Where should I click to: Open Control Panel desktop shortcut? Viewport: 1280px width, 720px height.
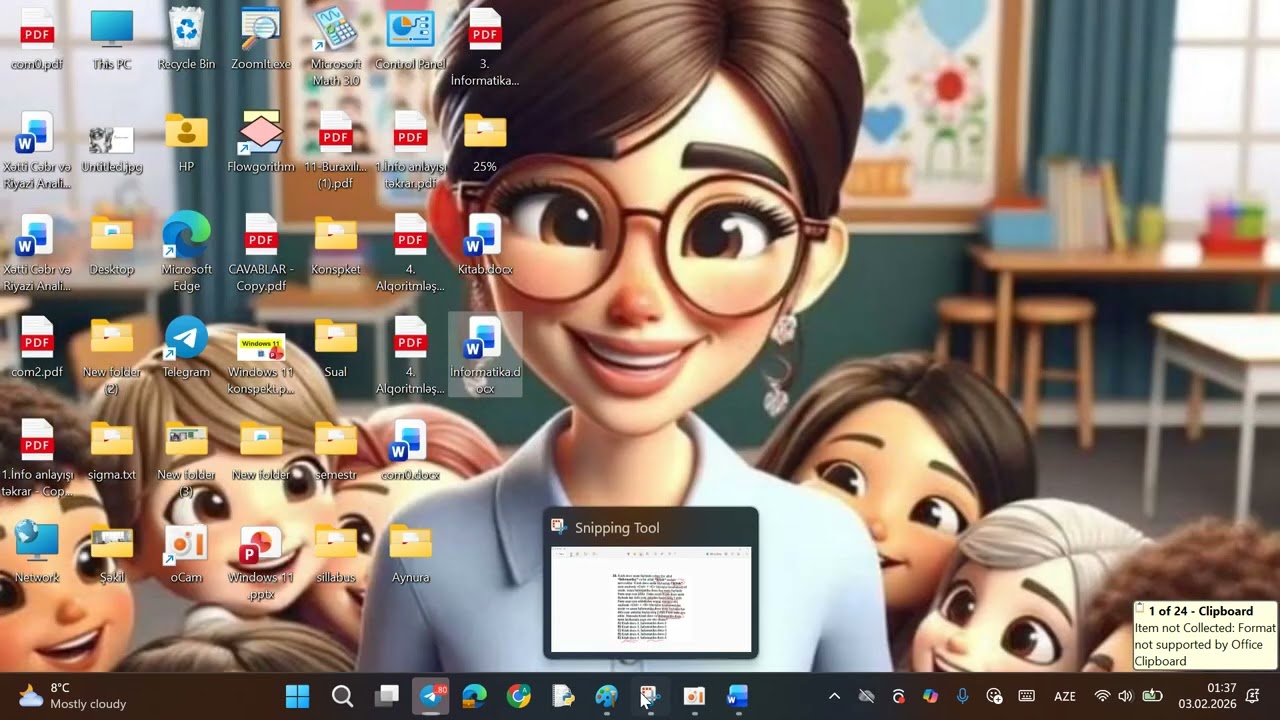pos(410,40)
